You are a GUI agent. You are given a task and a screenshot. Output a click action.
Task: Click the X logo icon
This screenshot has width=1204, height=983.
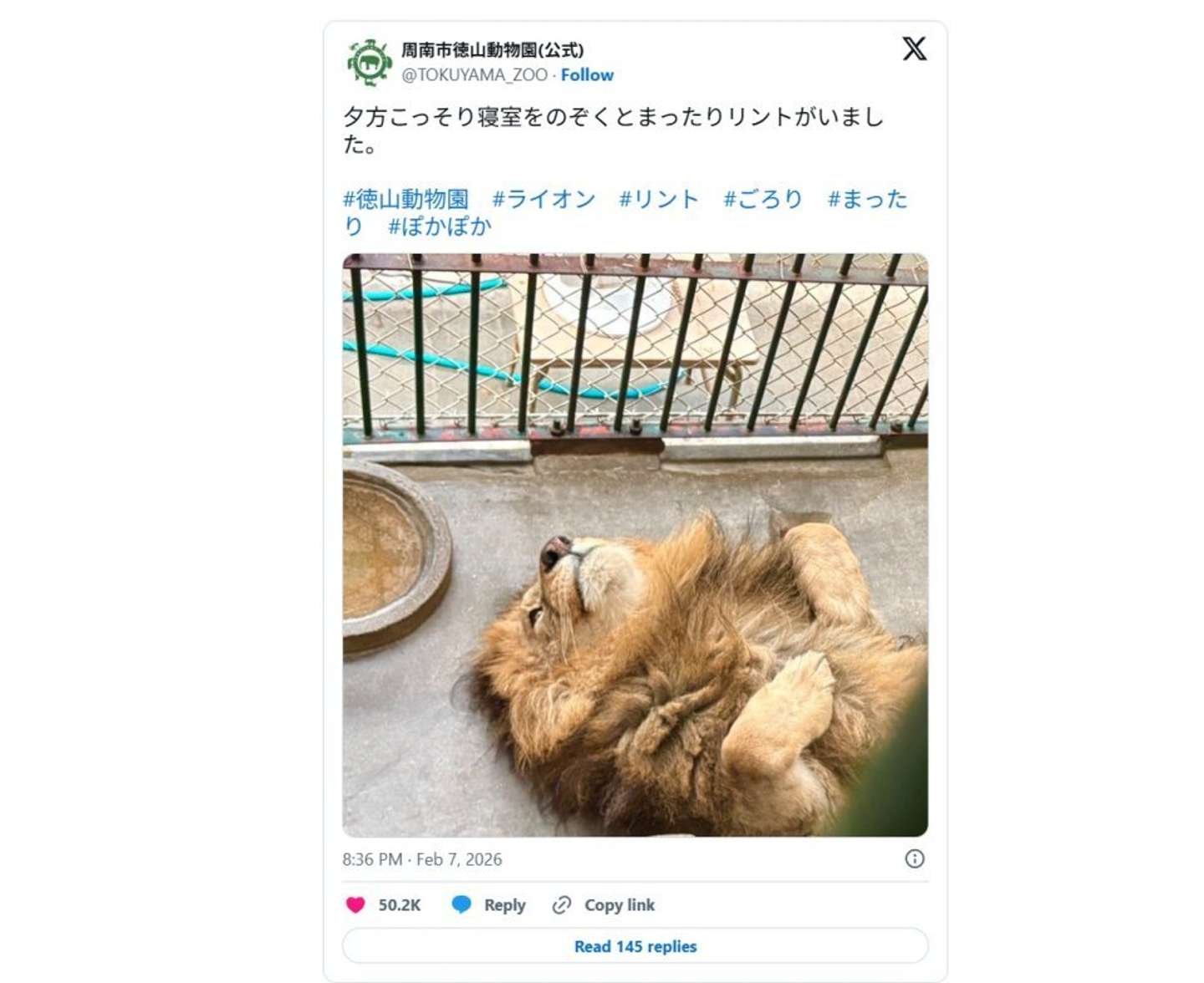pos(914,48)
